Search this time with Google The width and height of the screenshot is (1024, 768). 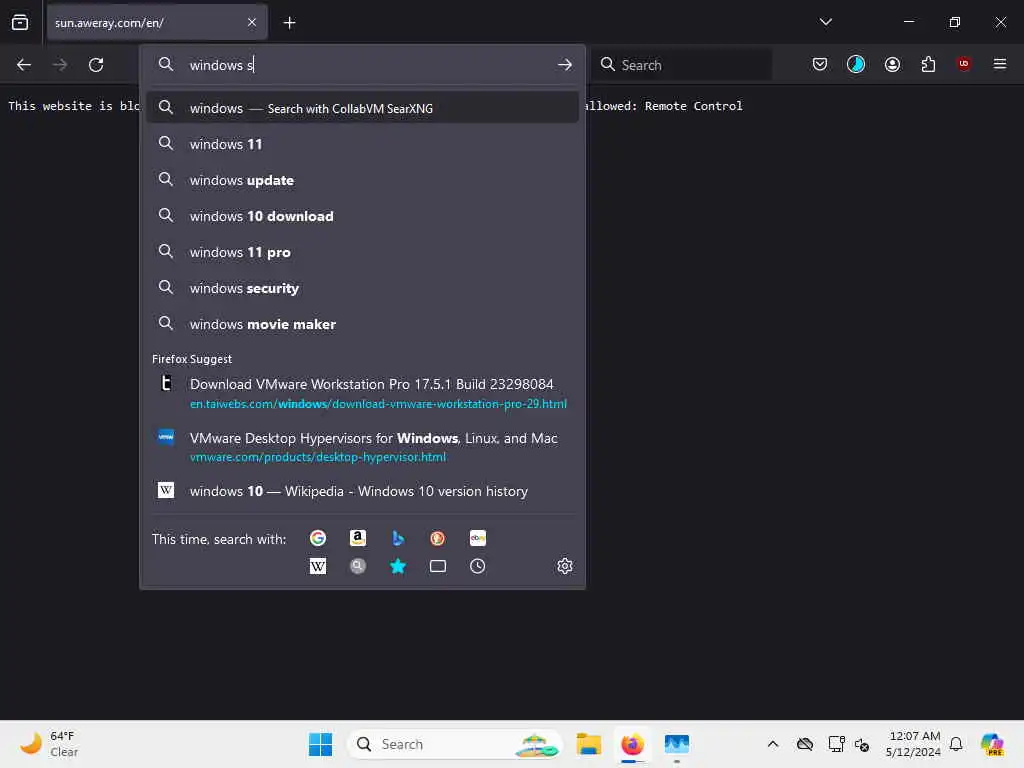pos(318,538)
